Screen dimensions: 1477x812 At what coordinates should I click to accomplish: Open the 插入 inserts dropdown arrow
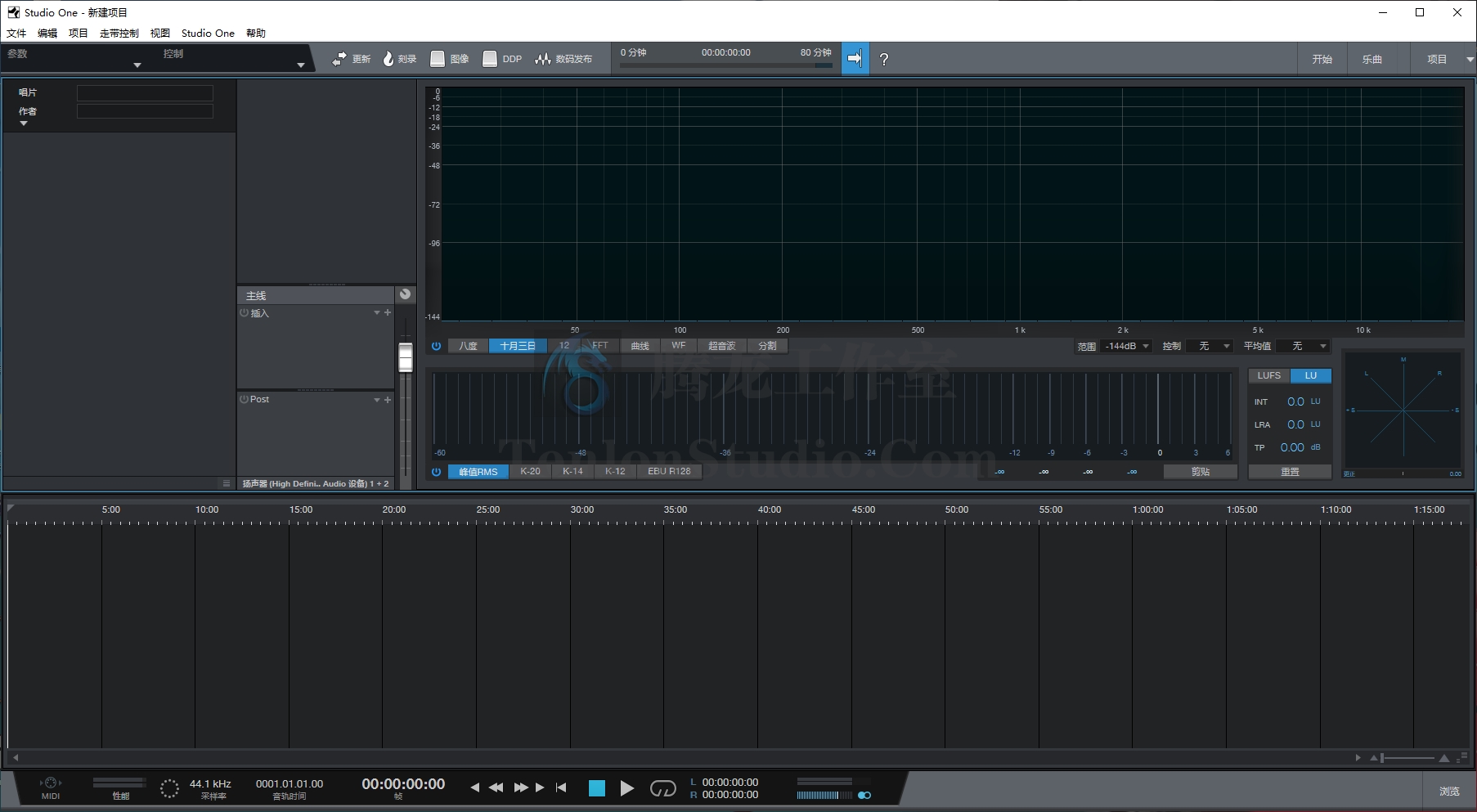click(x=377, y=312)
